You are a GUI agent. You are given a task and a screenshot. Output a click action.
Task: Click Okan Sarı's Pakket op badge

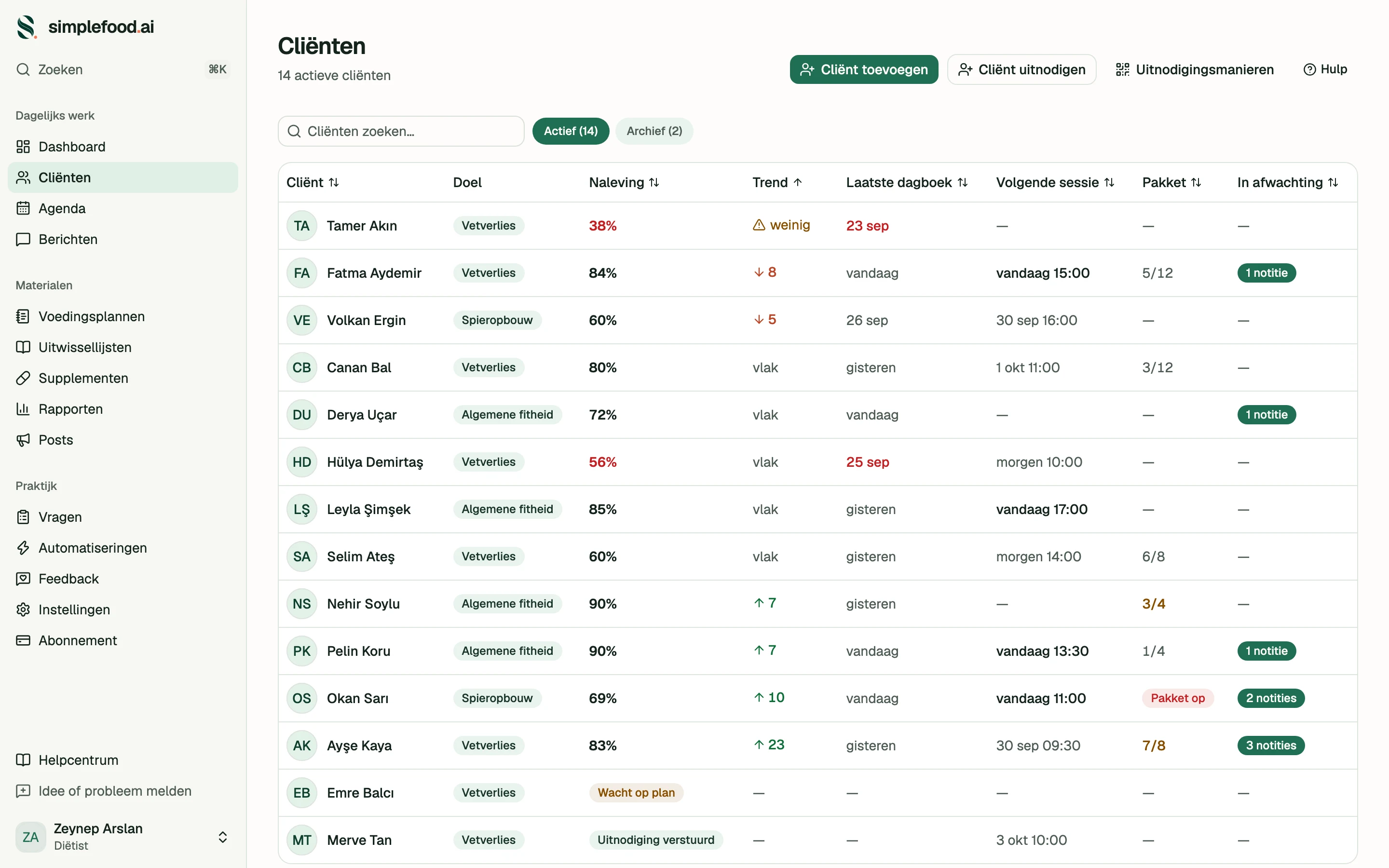pyautogui.click(x=1177, y=699)
